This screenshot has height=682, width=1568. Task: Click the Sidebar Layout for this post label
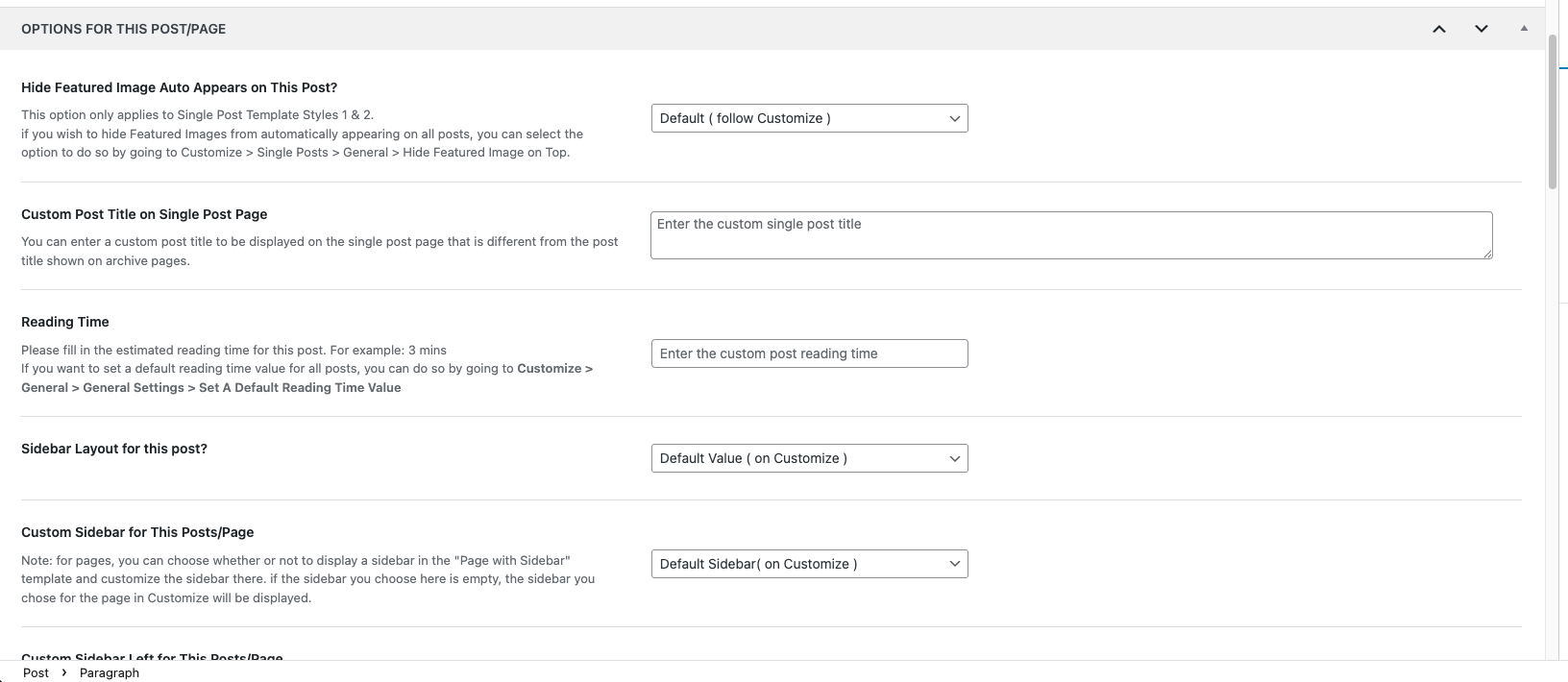(114, 449)
